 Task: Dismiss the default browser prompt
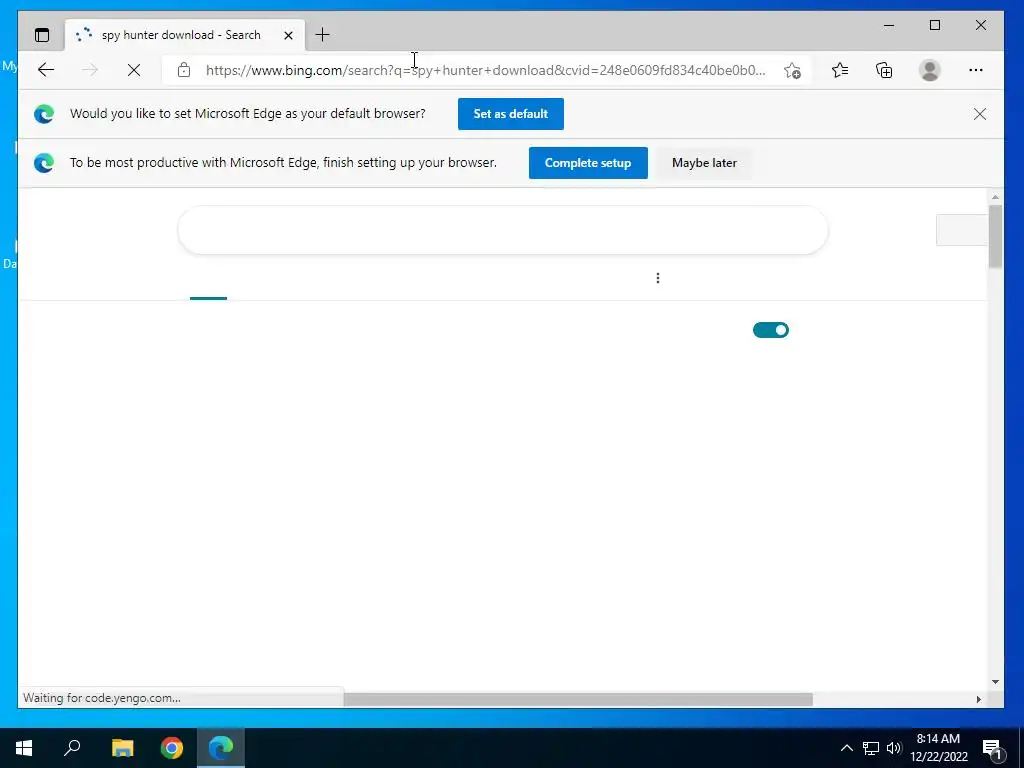coord(980,114)
